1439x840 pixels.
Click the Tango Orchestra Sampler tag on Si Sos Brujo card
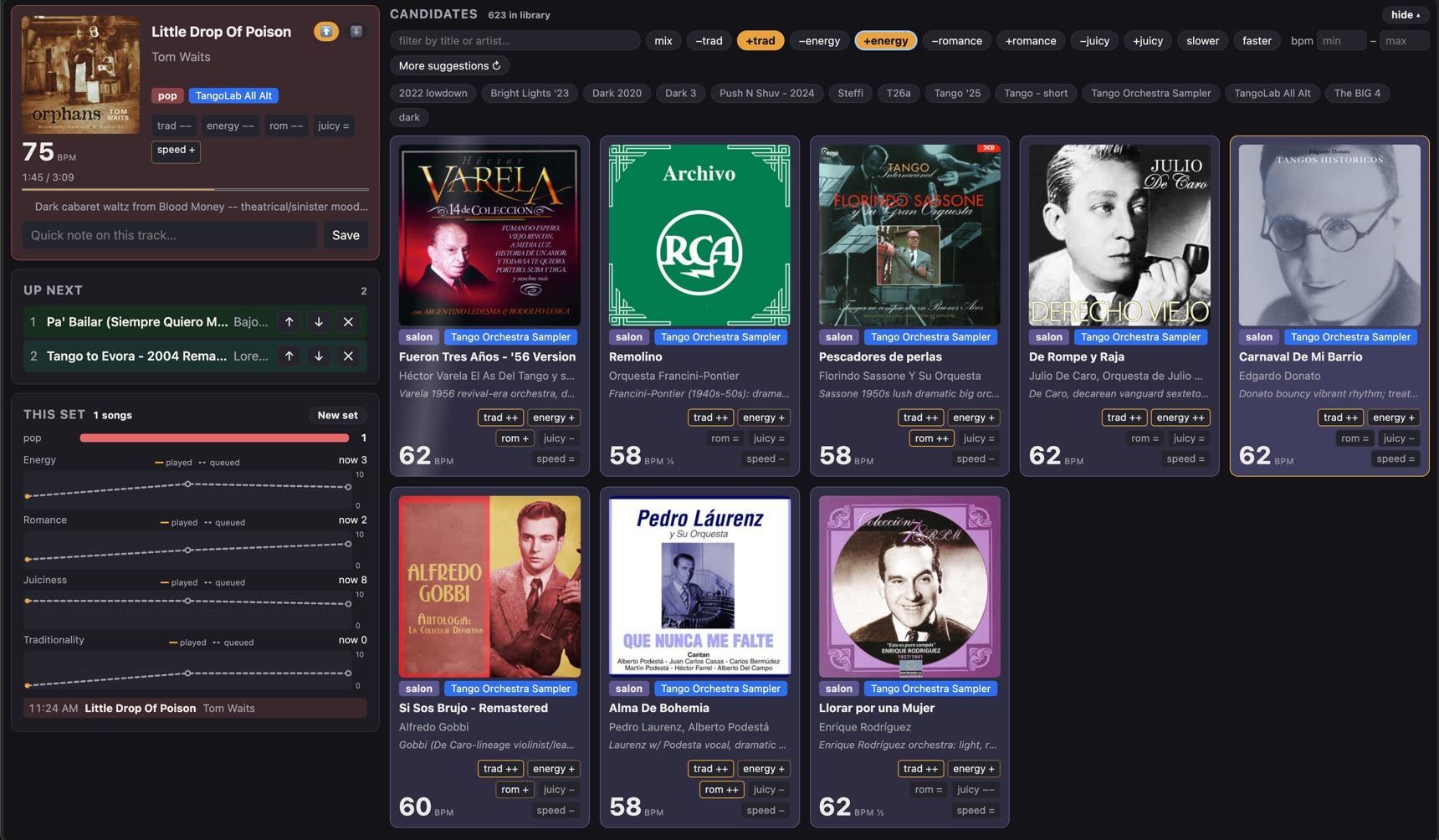point(510,689)
